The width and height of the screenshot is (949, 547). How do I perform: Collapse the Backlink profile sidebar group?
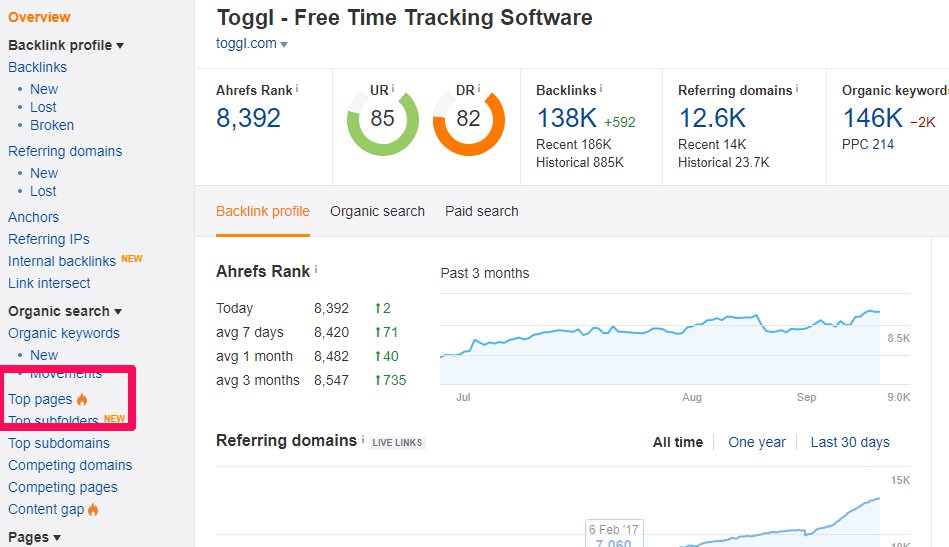tap(66, 45)
